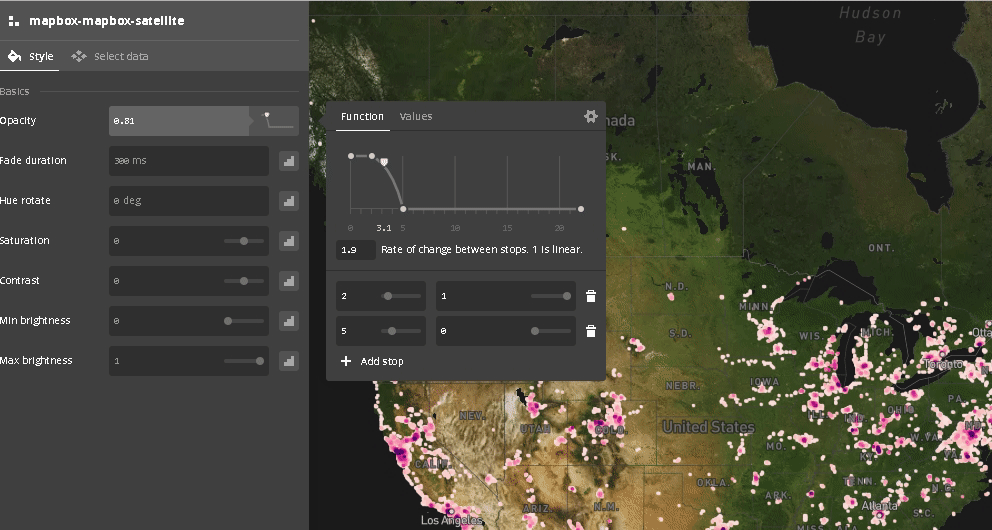Click the graph end point at zoom 22
Viewport: 992px width, 530px height.
pos(581,209)
